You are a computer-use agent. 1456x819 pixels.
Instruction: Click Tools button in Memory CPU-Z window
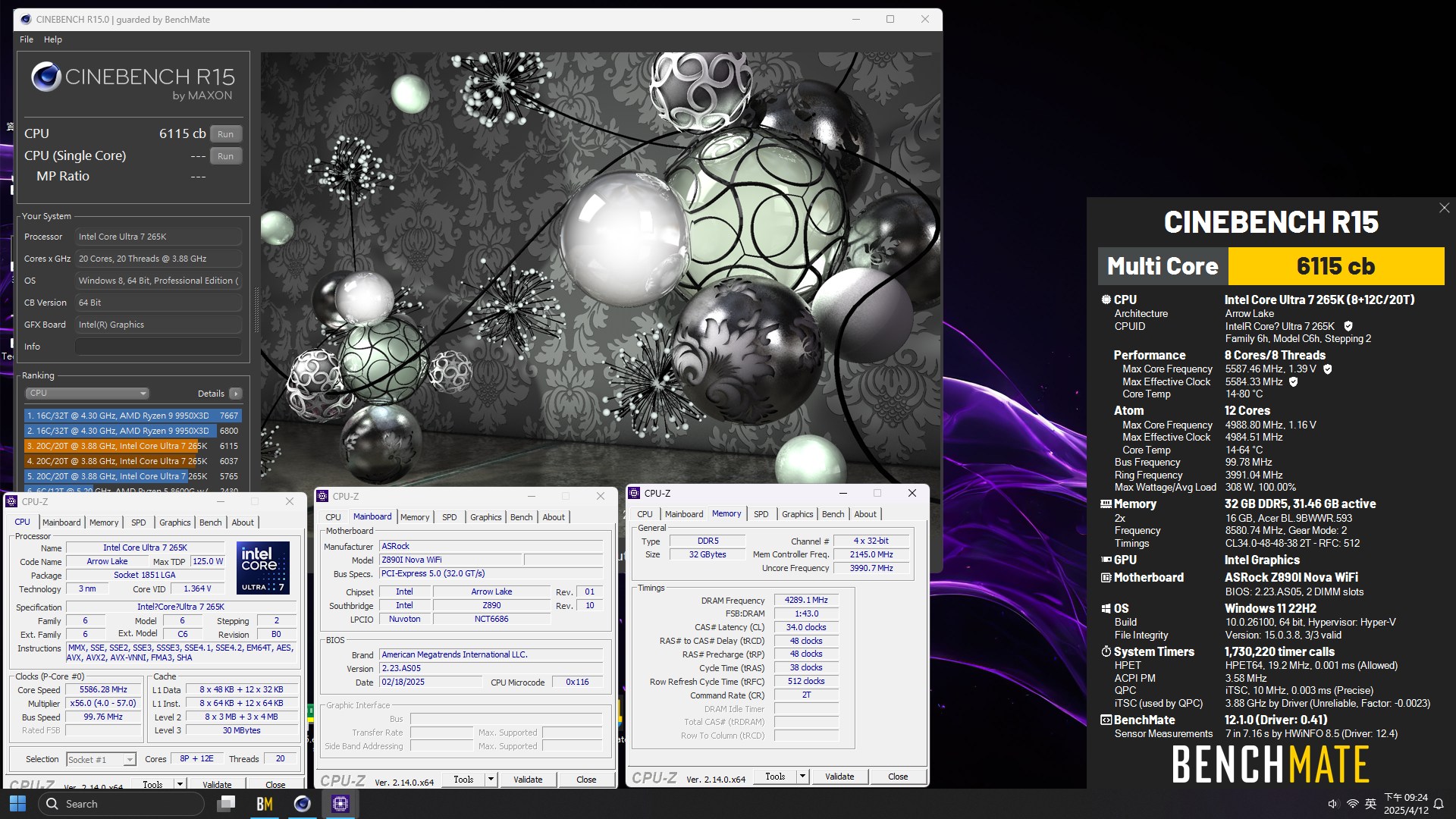pos(774,777)
